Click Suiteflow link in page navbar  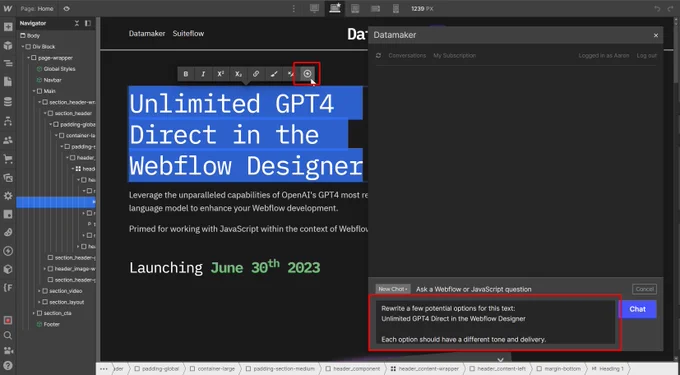[x=188, y=33]
